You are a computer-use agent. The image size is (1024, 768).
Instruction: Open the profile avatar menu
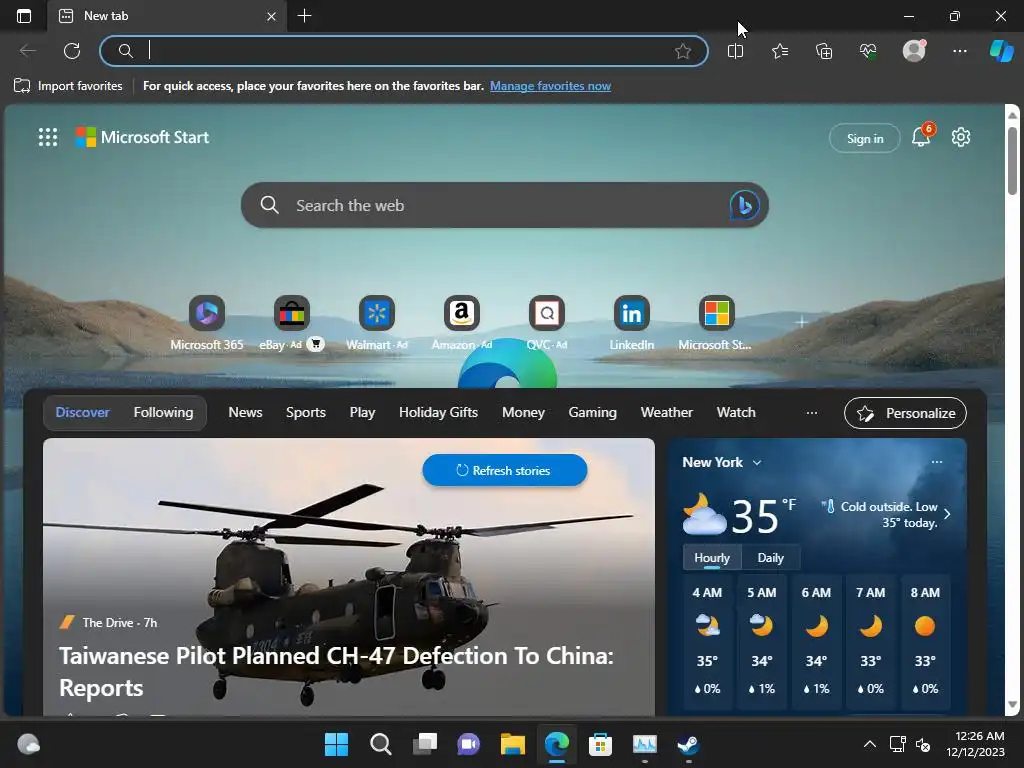(914, 50)
